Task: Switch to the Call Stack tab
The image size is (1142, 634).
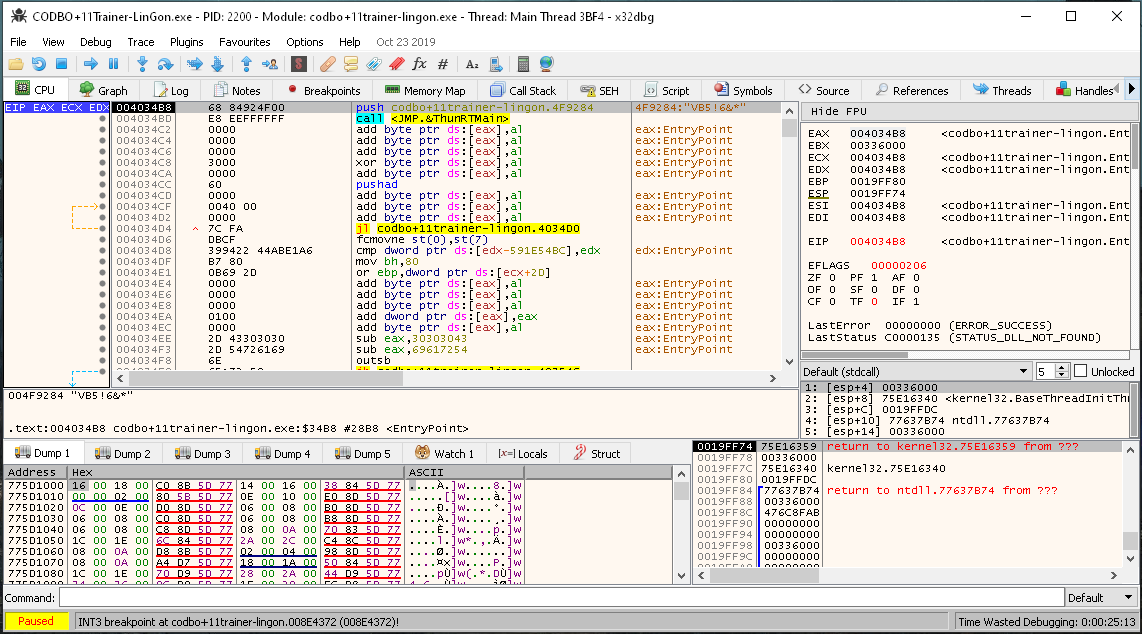Action: pyautogui.click(x=523, y=90)
